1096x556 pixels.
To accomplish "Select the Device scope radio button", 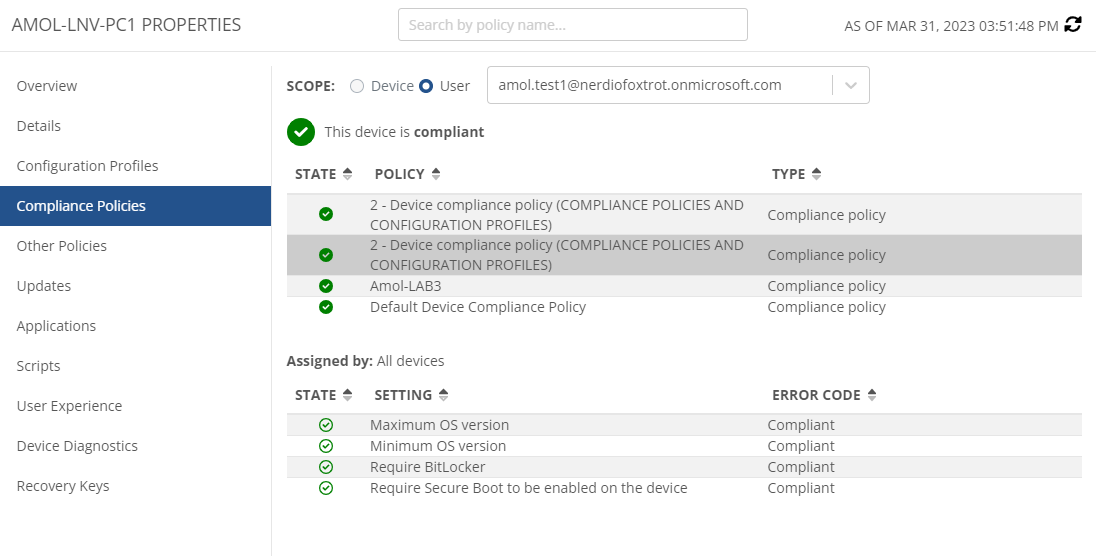I will point(357,86).
